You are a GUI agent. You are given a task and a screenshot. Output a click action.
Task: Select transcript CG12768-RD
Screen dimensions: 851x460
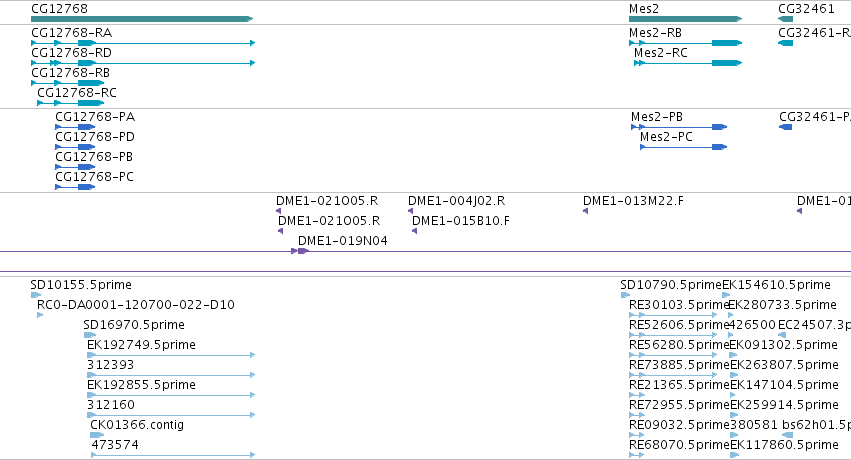(x=143, y=63)
